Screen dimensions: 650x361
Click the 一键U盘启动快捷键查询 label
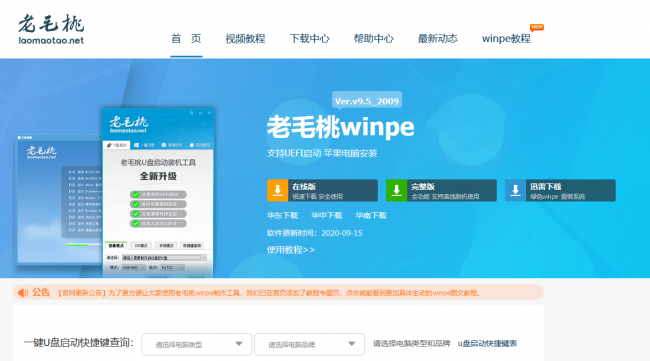click(x=79, y=343)
